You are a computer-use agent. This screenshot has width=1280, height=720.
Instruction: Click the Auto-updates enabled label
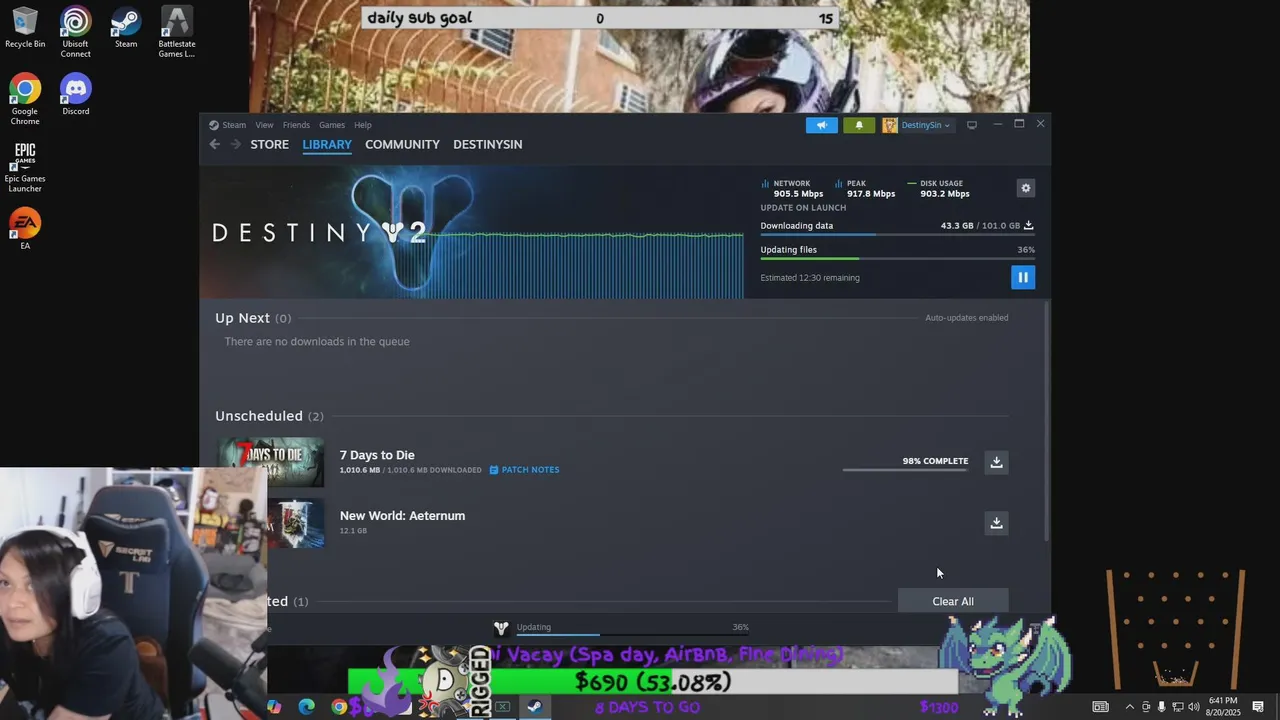pos(966,318)
